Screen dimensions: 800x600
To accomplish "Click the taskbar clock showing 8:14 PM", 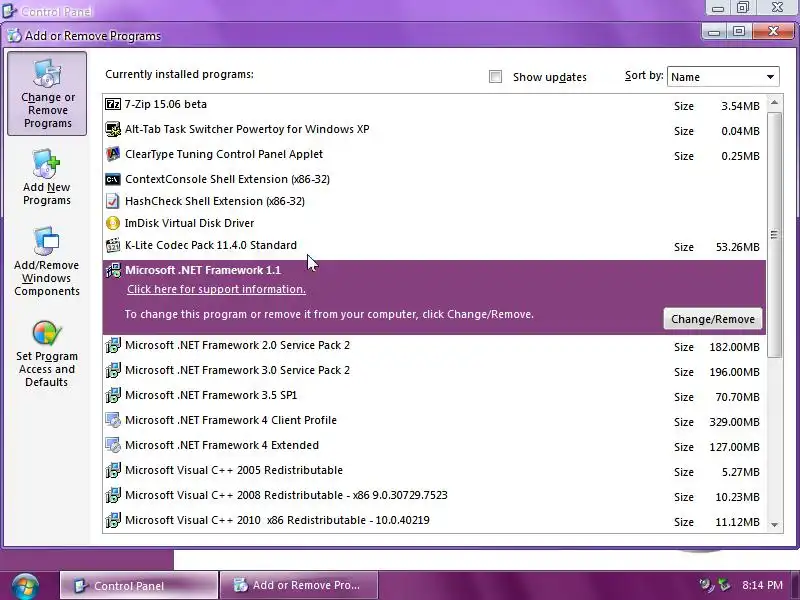I will pos(762,585).
